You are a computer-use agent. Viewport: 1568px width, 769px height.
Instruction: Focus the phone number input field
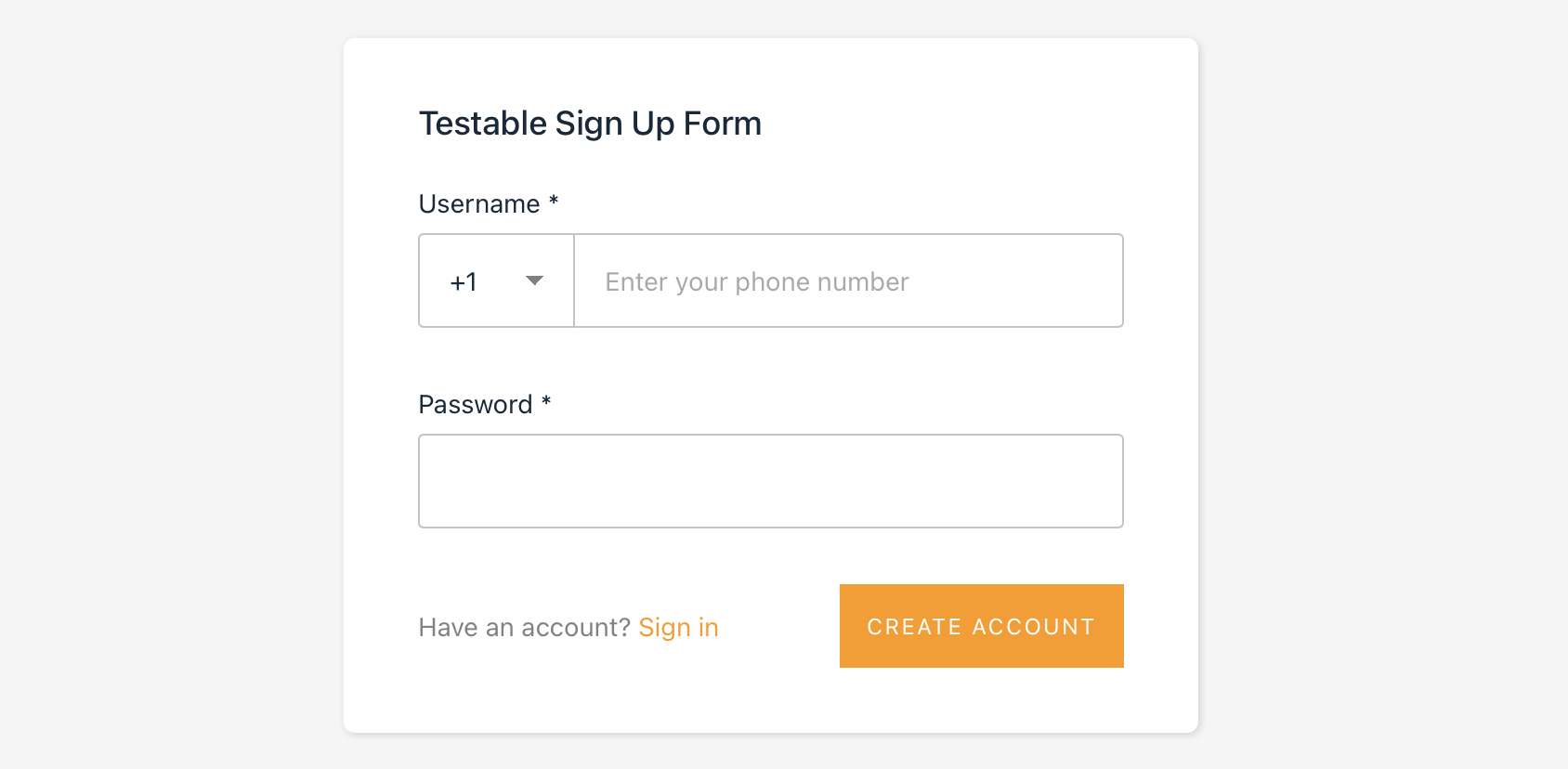[848, 280]
